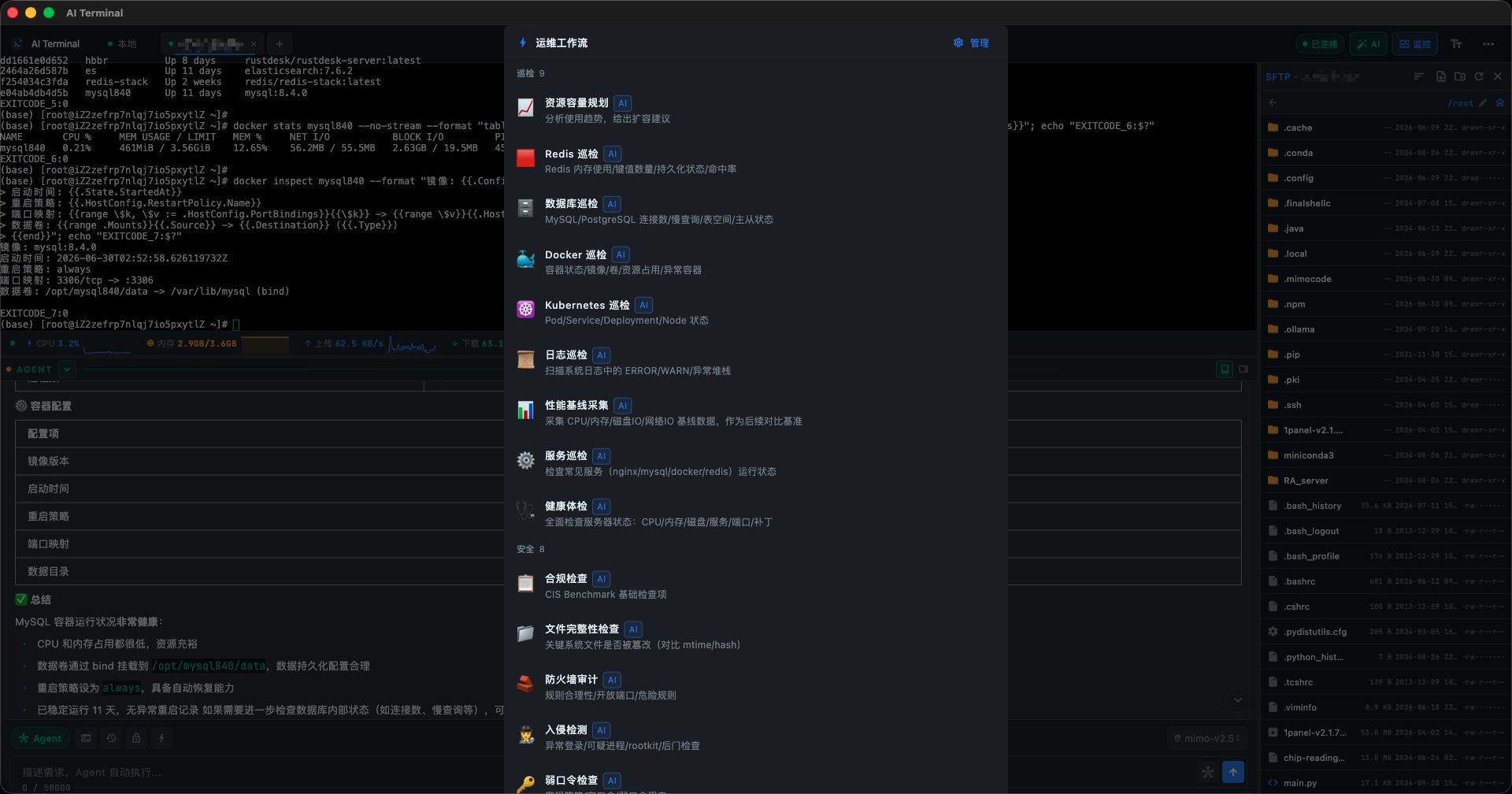Add a new terminal tab

(x=279, y=44)
